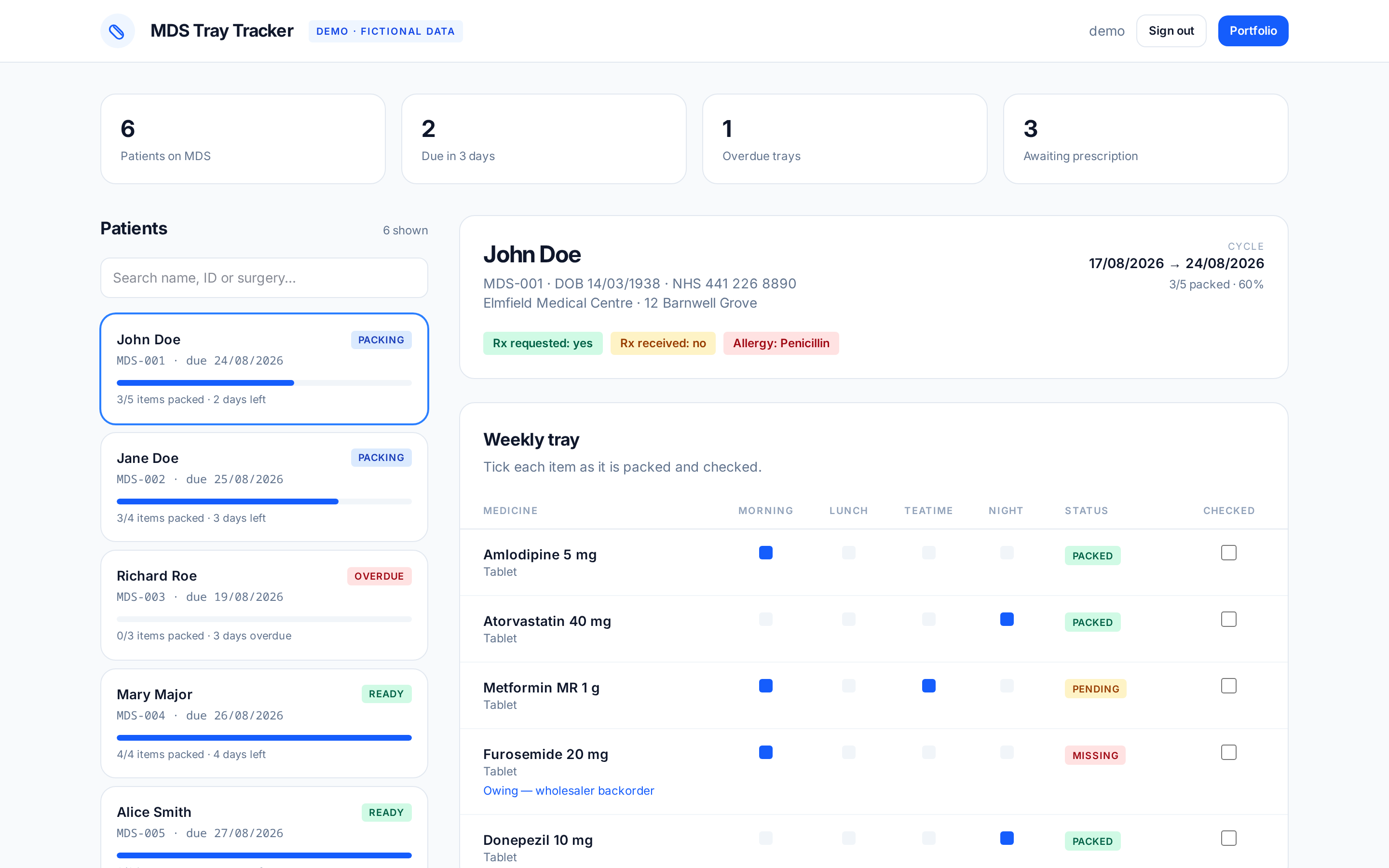This screenshot has height=868, width=1389.
Task: Toggle Amlodipine morning dose slot
Action: coord(766,553)
